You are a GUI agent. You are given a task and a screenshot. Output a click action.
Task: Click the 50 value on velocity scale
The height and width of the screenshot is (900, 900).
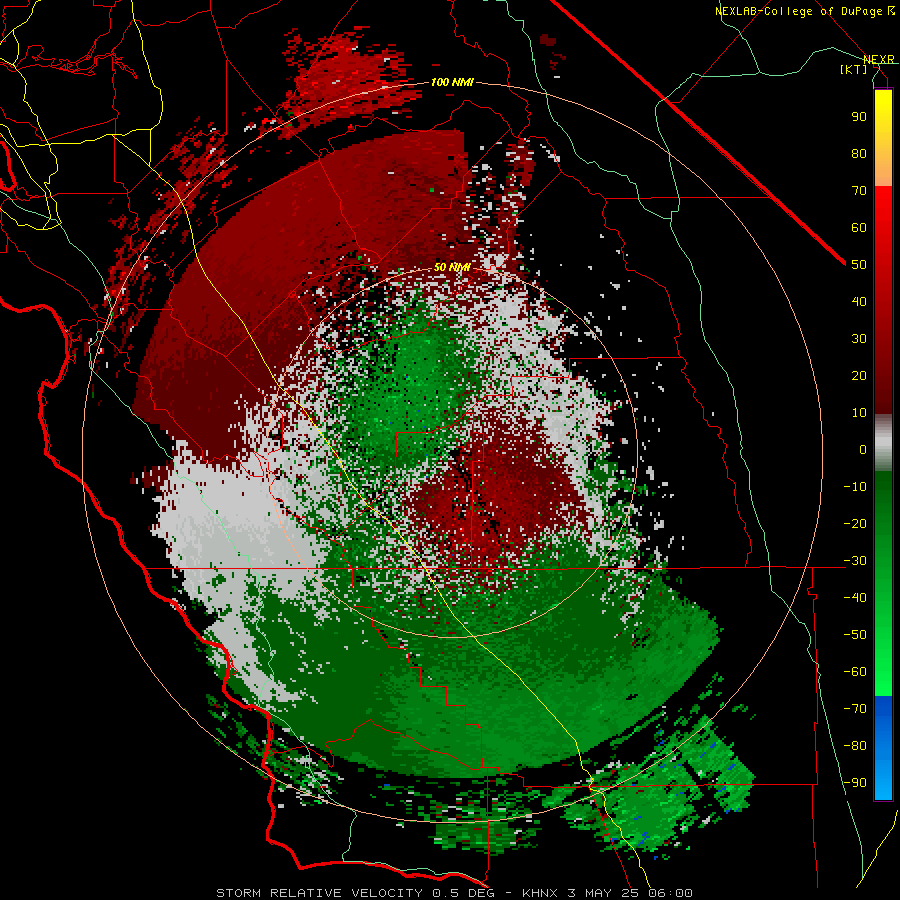[x=859, y=265]
